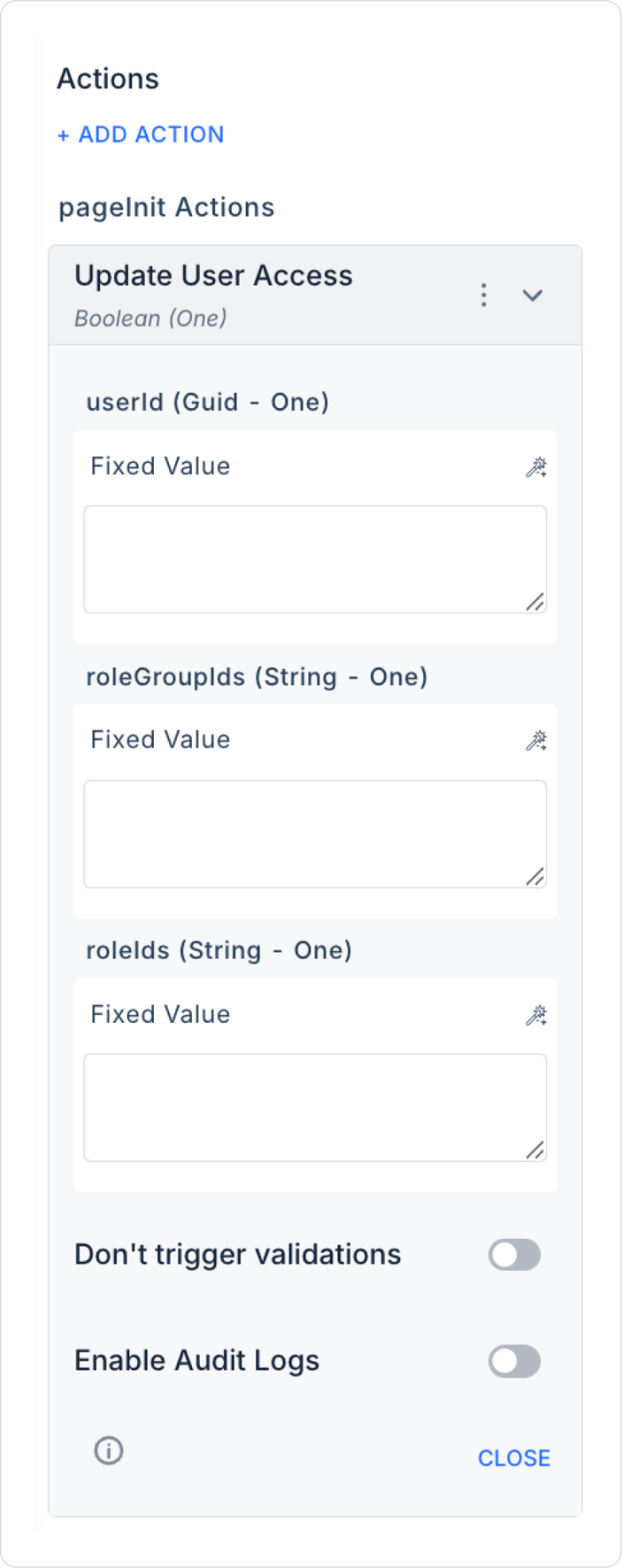This screenshot has width=622, height=1568.
Task: Focus the userId fixed value text area
Action: pyautogui.click(x=315, y=559)
